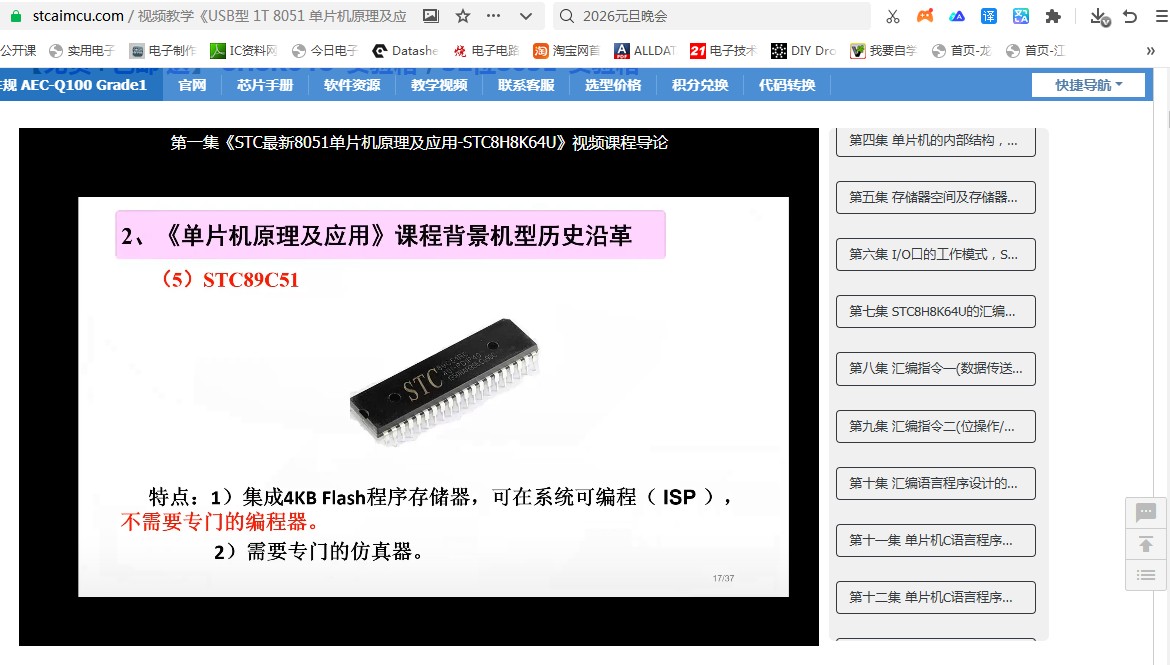
Task: Click the back-to-top arrow button
Action: click(1144, 544)
